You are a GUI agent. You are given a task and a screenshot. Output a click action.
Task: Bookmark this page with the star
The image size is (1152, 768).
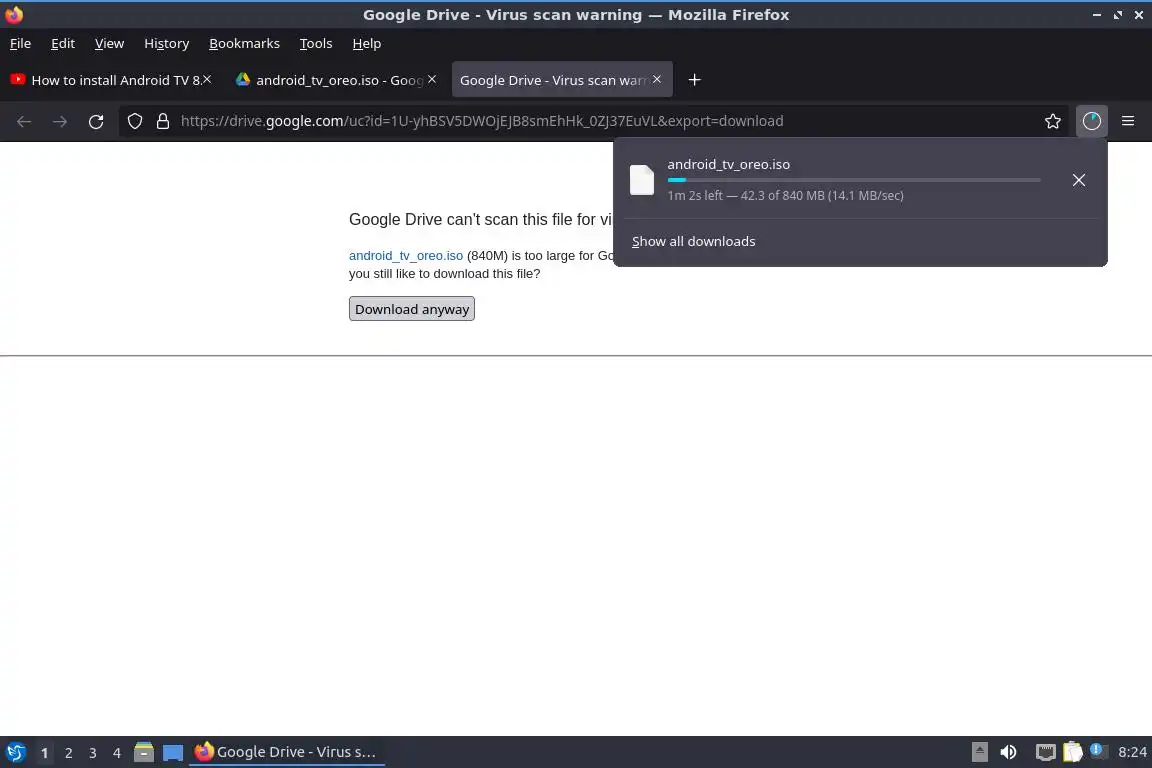tap(1053, 121)
